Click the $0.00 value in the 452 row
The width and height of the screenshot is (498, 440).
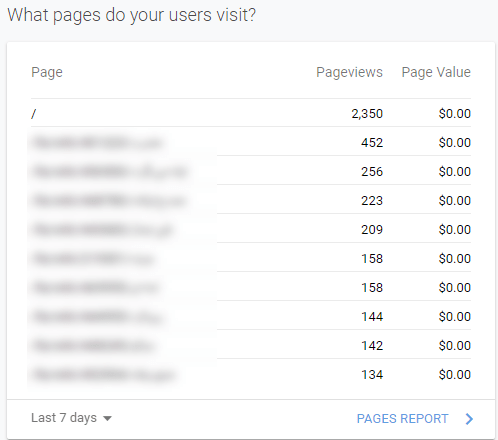455,143
